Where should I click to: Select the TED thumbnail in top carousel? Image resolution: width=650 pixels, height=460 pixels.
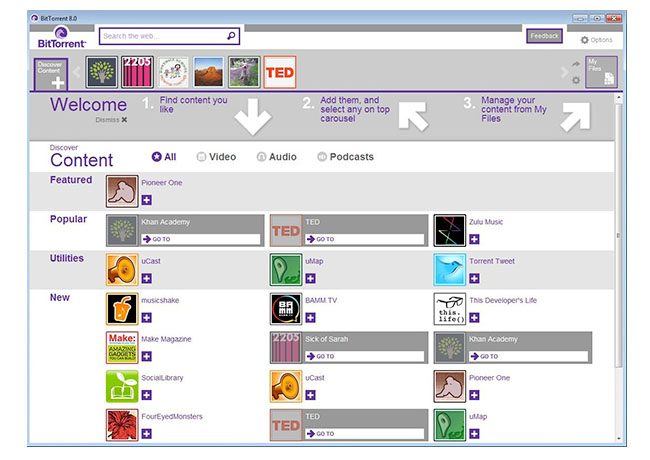(280, 72)
